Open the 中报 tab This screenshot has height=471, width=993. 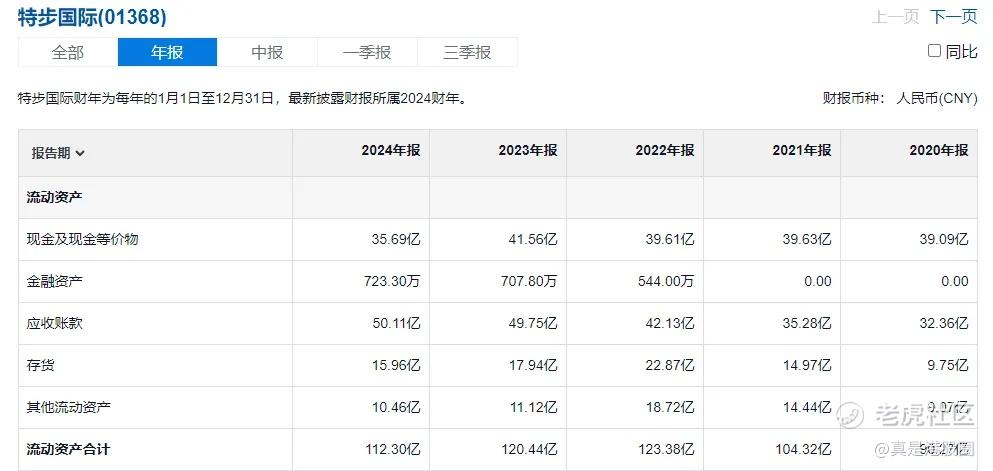pos(267,52)
